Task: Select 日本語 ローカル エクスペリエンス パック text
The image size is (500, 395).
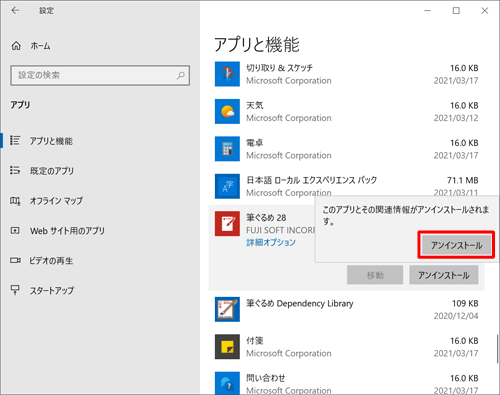Action: click(312, 180)
